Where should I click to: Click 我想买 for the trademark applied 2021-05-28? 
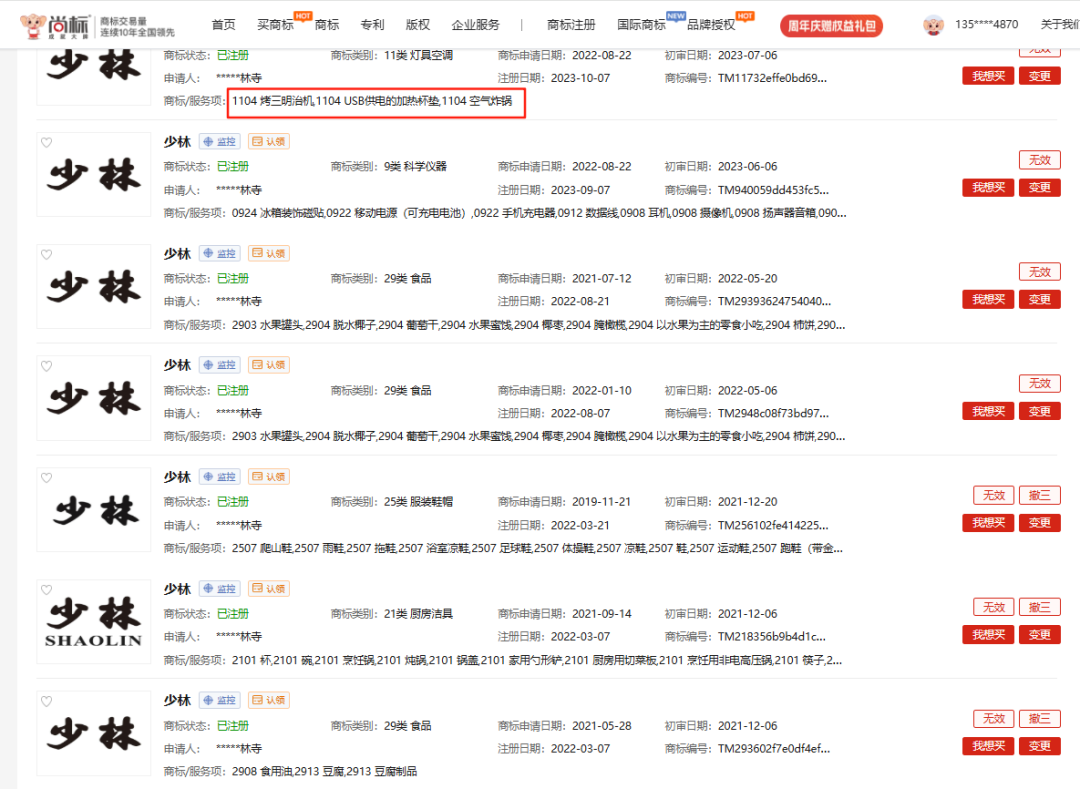[988, 746]
